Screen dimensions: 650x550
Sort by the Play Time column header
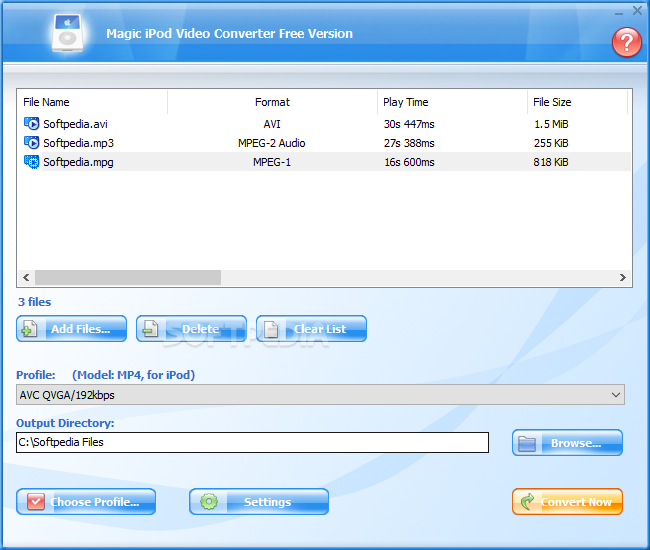coord(452,102)
